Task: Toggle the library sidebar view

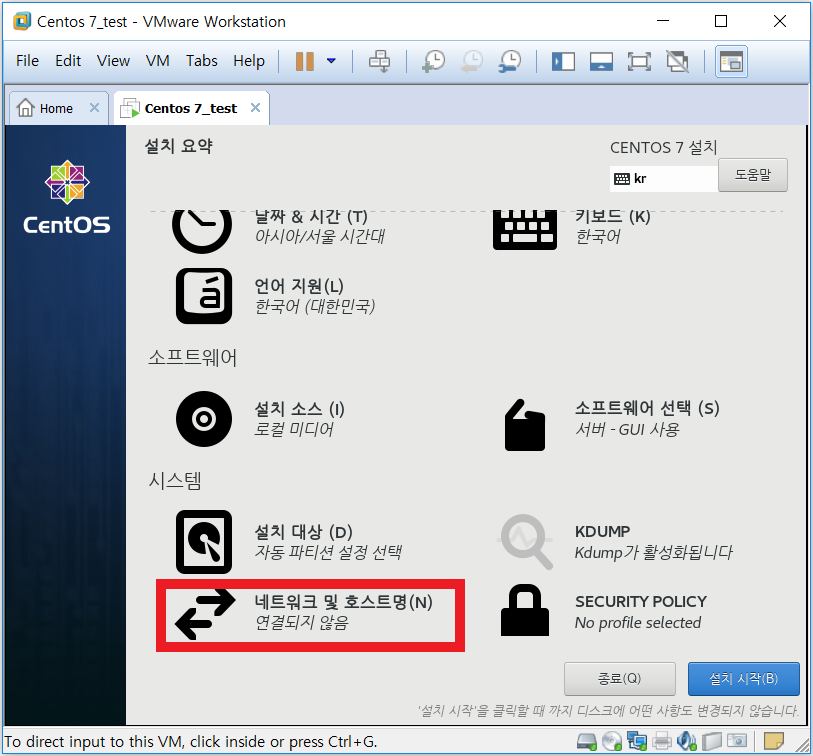Action: (563, 61)
